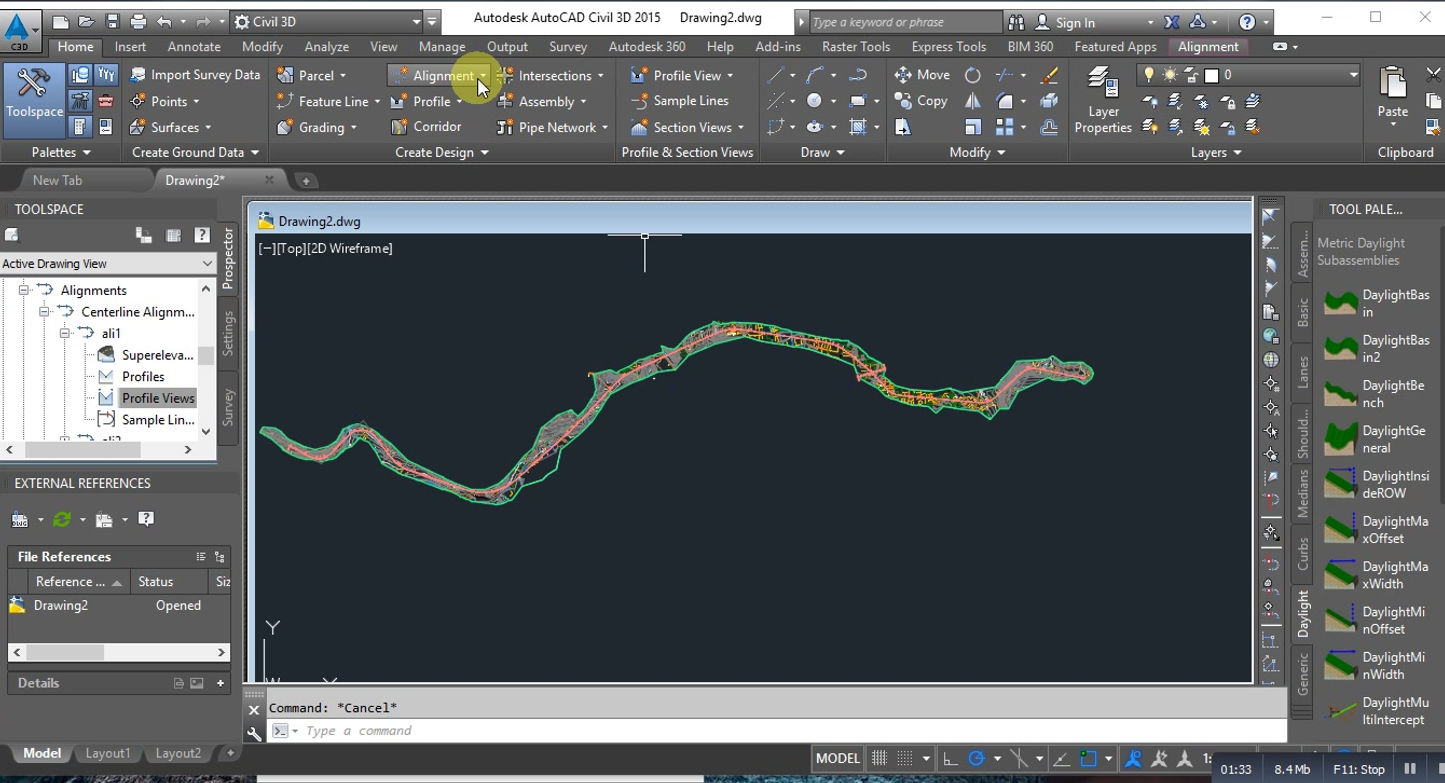Click the File References horizontal scrollbar

click(119, 652)
